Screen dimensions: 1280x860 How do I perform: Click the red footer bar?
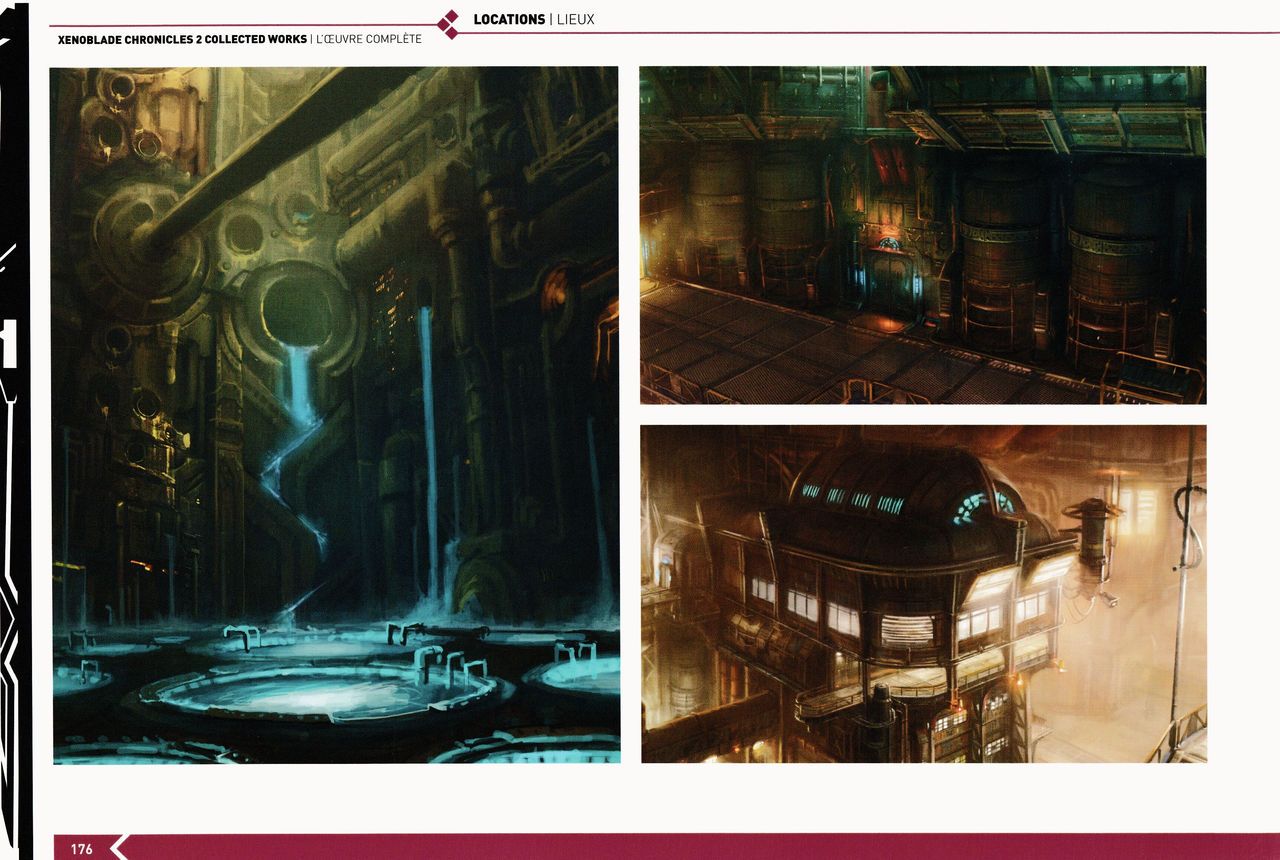(x=700, y=847)
